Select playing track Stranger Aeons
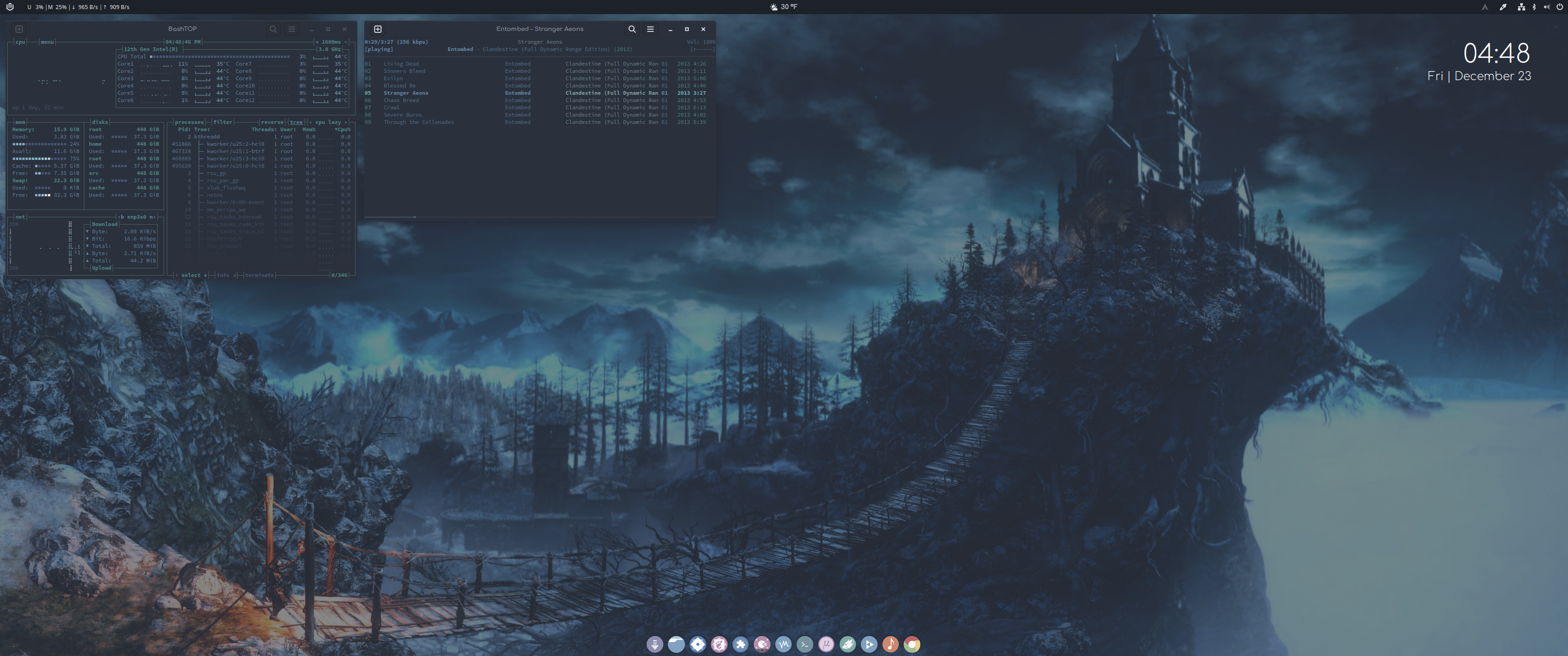The image size is (1568, 656). click(536, 93)
